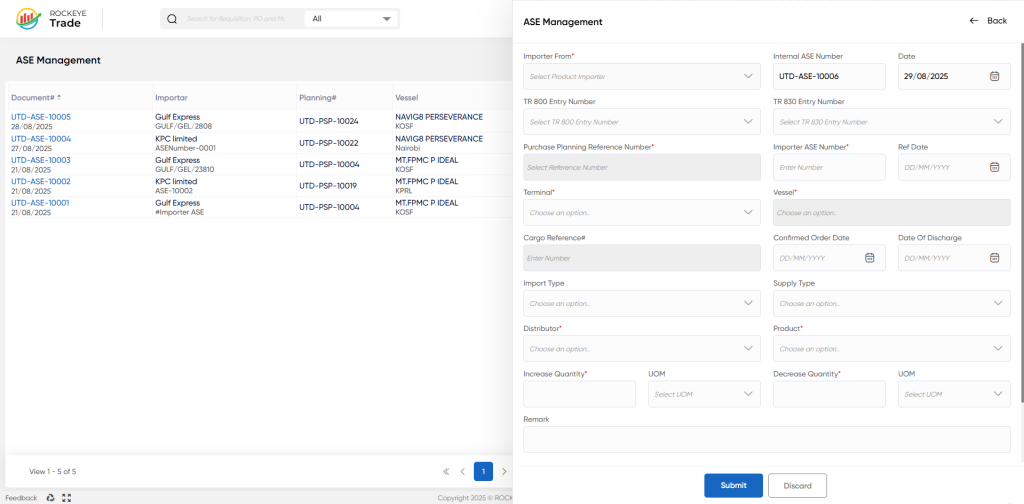Click the form panel vertical scrollbar

pos(1021,222)
